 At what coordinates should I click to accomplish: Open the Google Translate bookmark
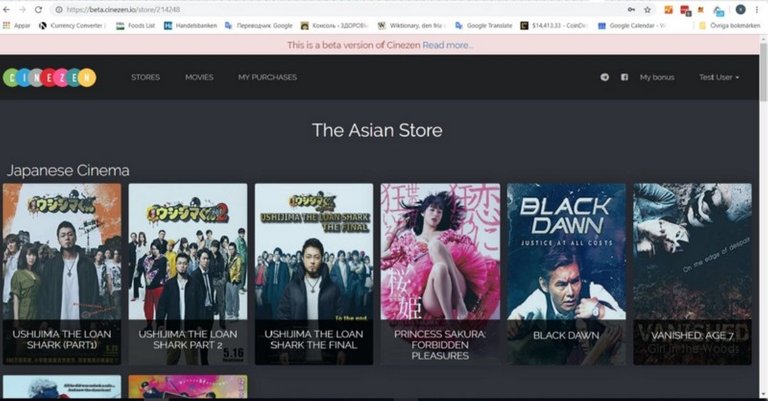(483, 25)
